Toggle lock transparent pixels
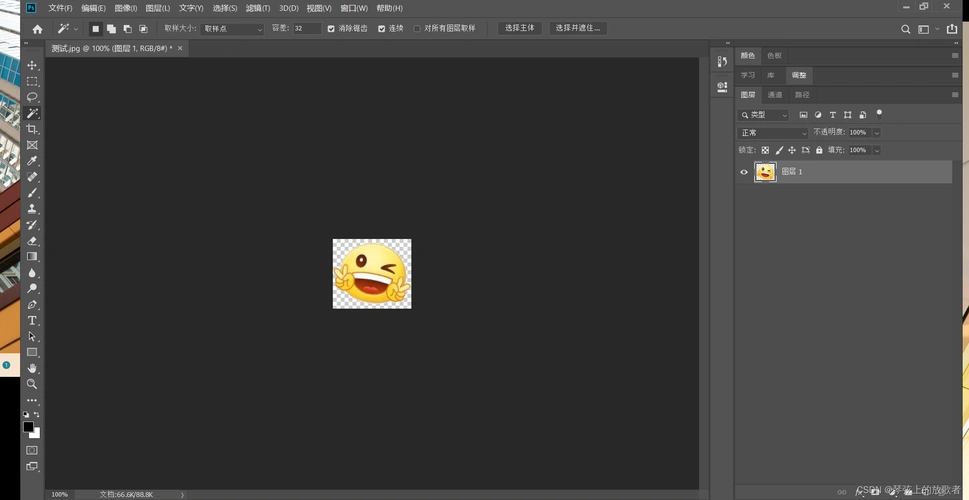This screenshot has height=500, width=969. (x=765, y=150)
